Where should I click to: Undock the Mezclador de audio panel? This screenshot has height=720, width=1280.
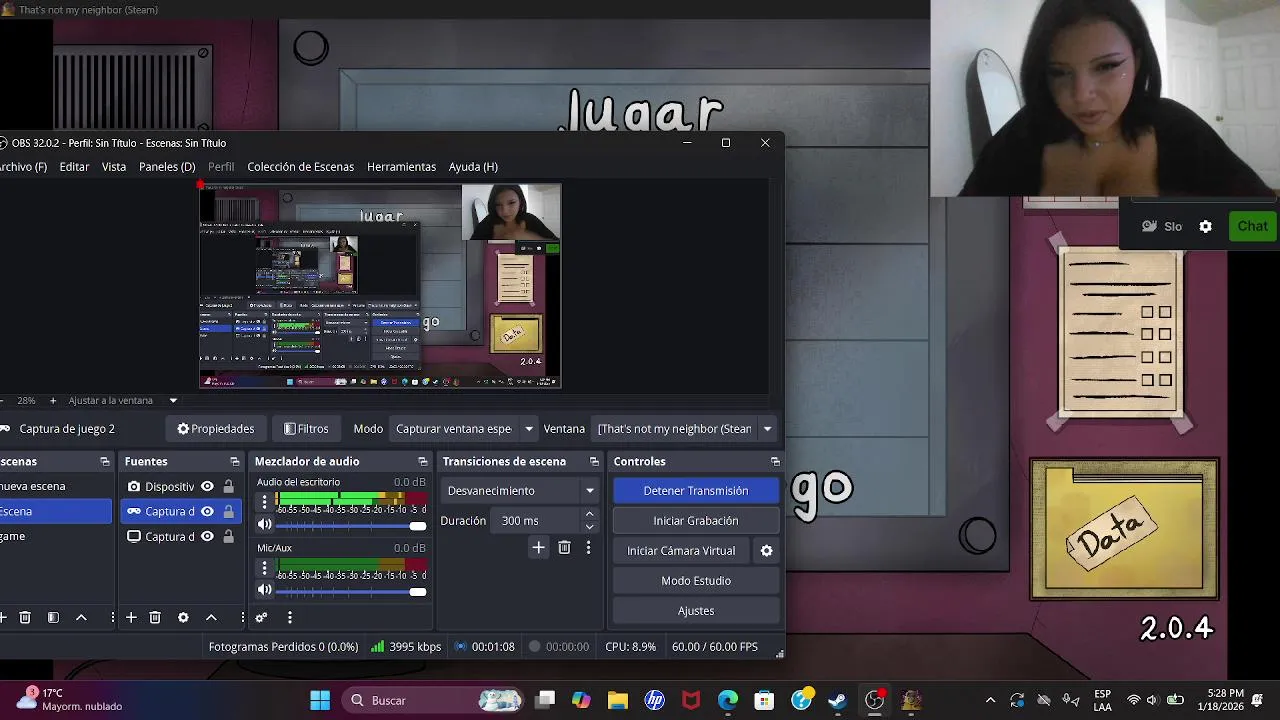point(423,462)
